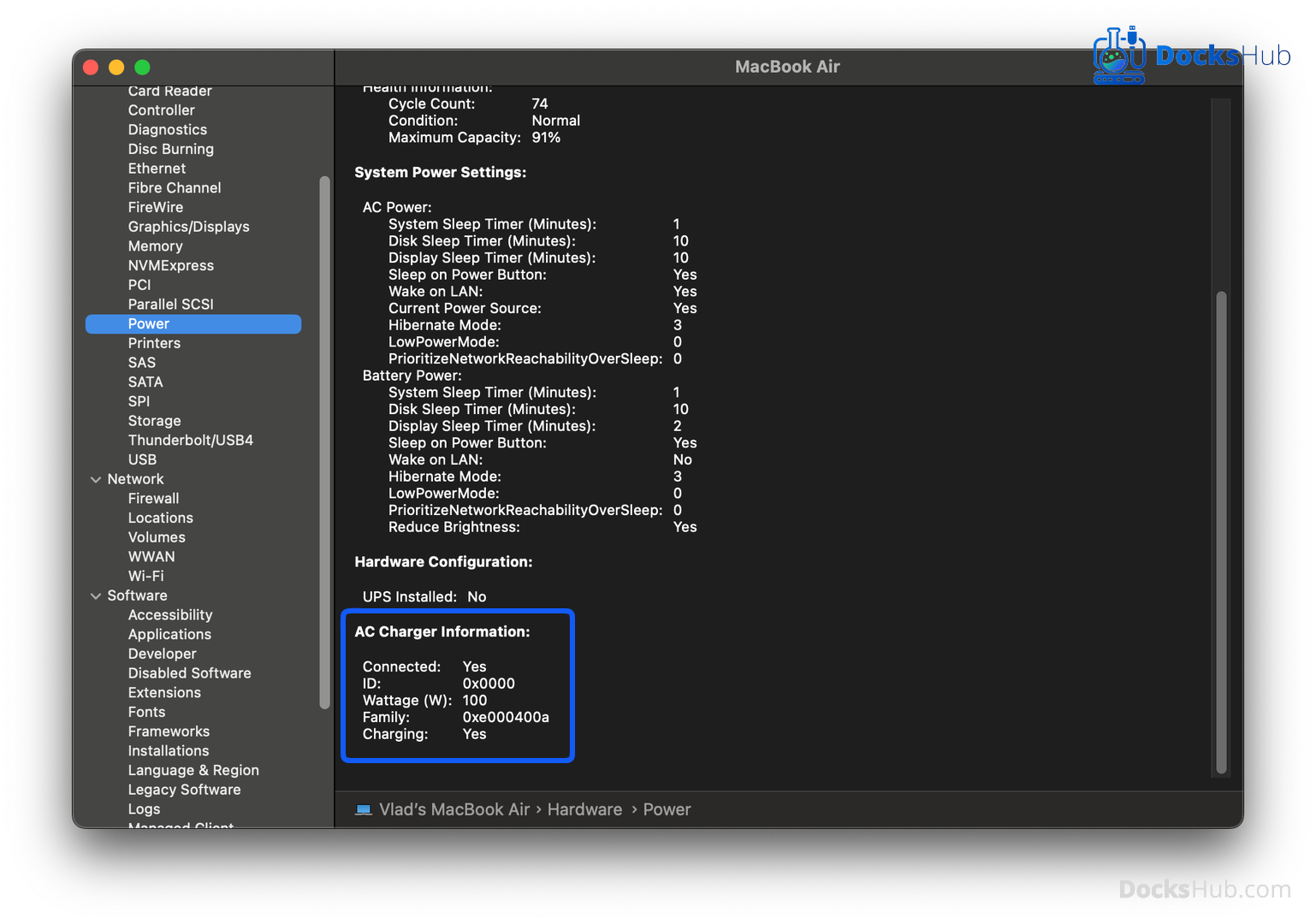
Task: Select SAS in the sidebar
Action: pos(142,363)
